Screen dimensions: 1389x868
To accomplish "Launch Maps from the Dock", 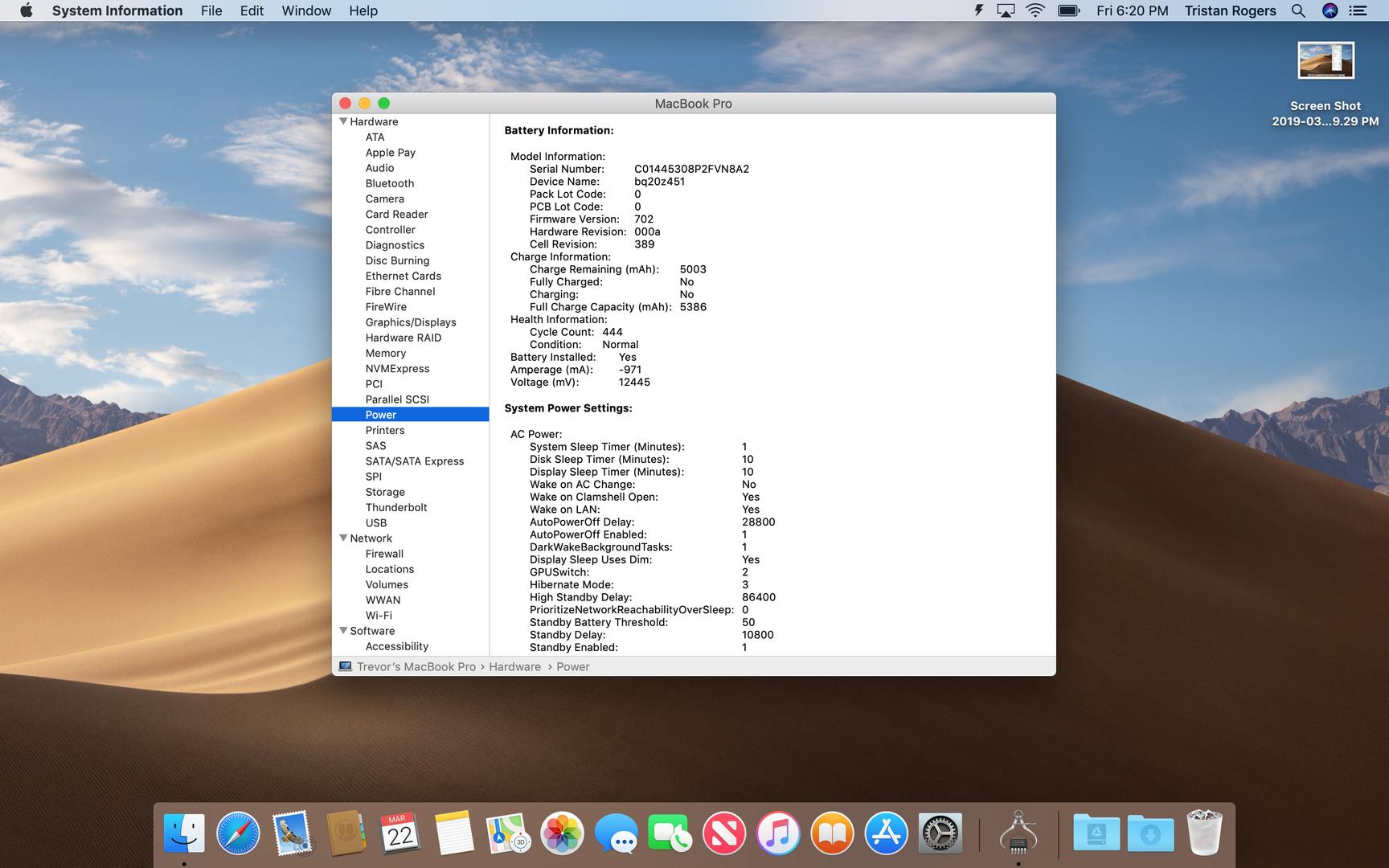I will pyautogui.click(x=508, y=833).
